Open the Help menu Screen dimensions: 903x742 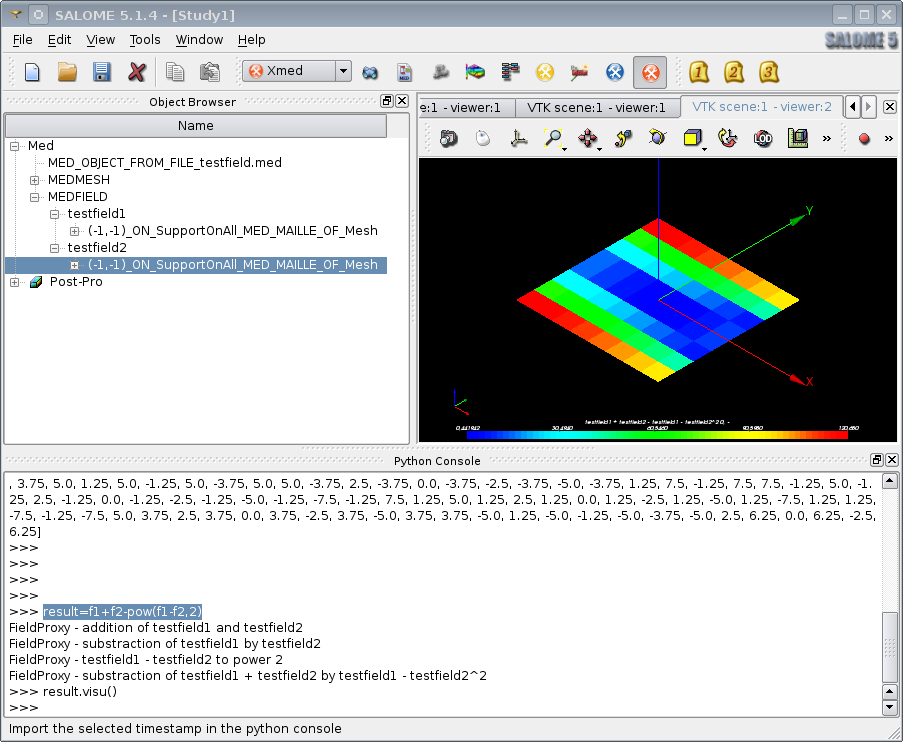tap(252, 40)
